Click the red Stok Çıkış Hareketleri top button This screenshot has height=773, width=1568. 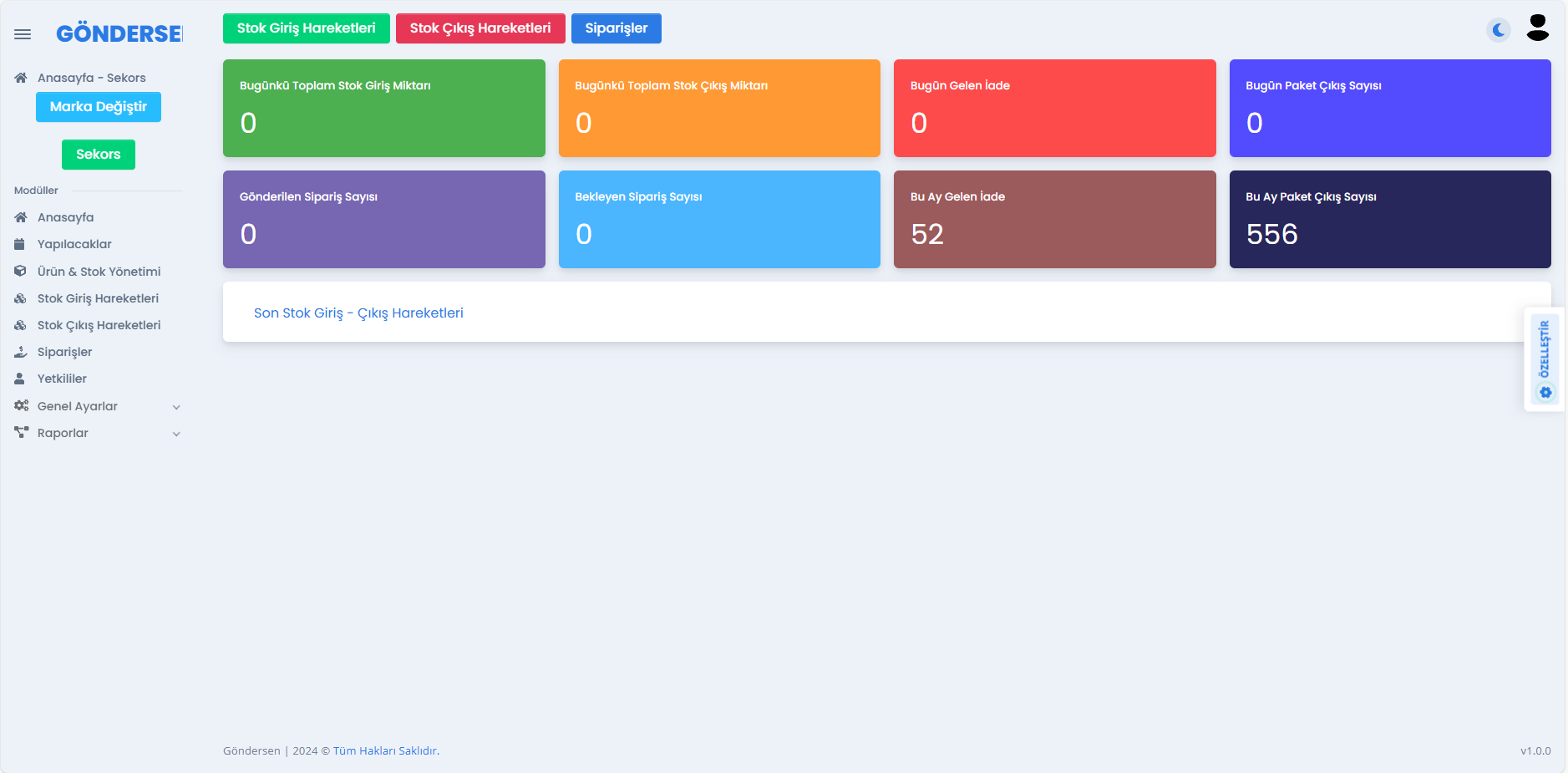coord(480,28)
